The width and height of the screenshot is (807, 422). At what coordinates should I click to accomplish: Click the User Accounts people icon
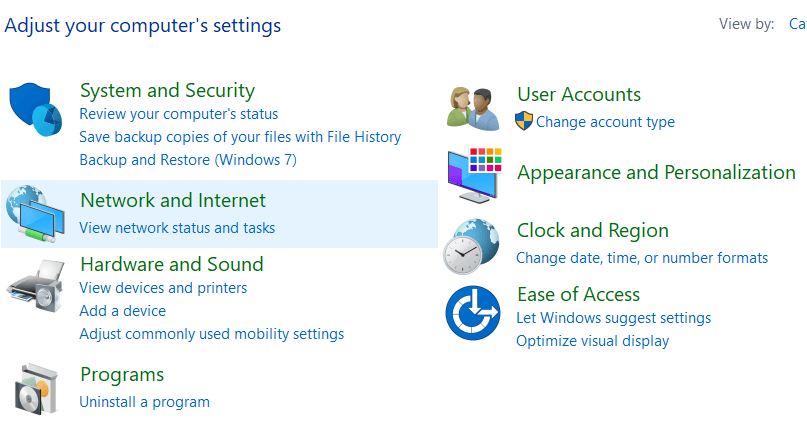coord(473,108)
